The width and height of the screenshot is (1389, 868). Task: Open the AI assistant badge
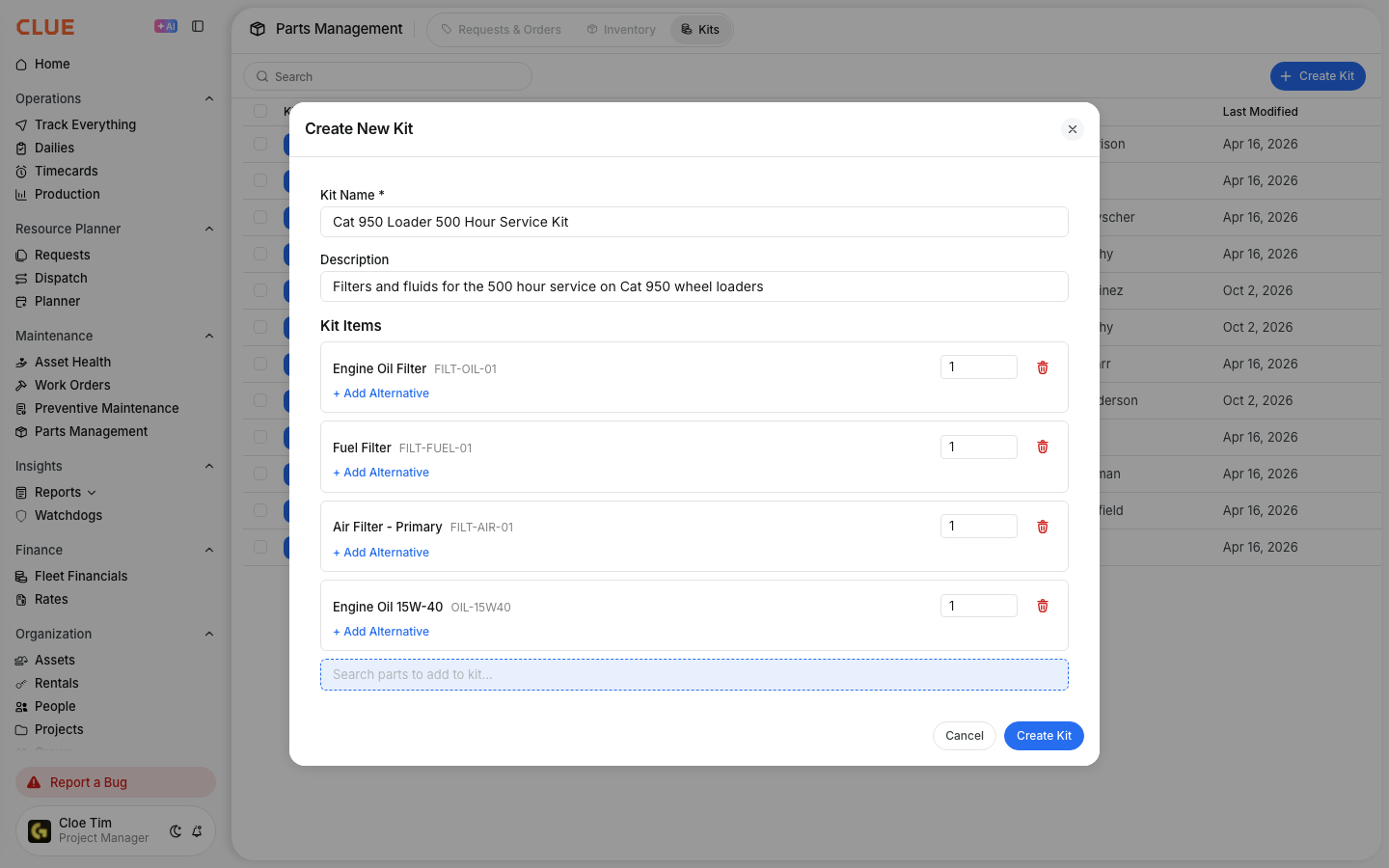pyautogui.click(x=166, y=26)
